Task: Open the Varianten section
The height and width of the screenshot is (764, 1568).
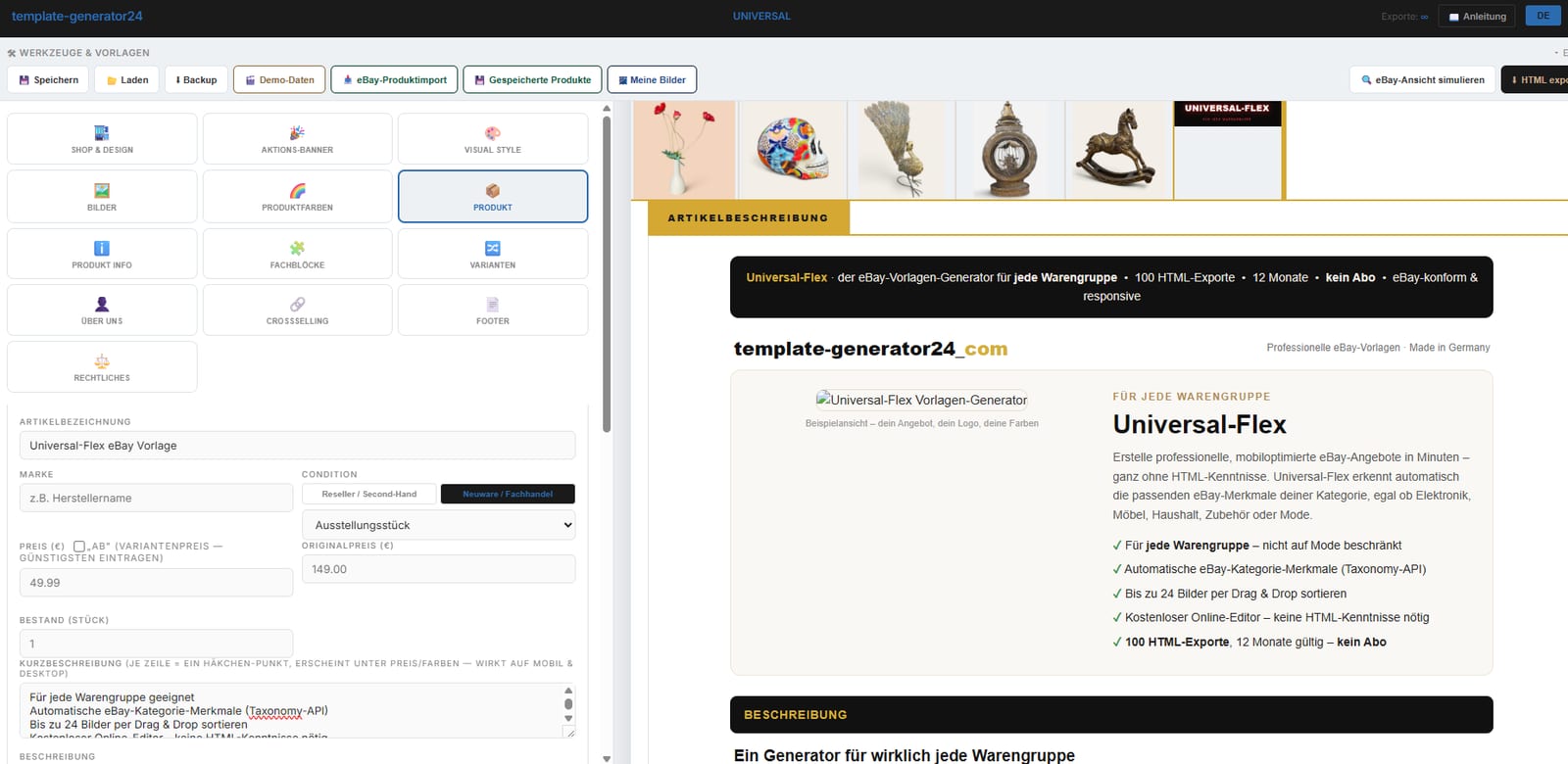Action: (x=493, y=254)
